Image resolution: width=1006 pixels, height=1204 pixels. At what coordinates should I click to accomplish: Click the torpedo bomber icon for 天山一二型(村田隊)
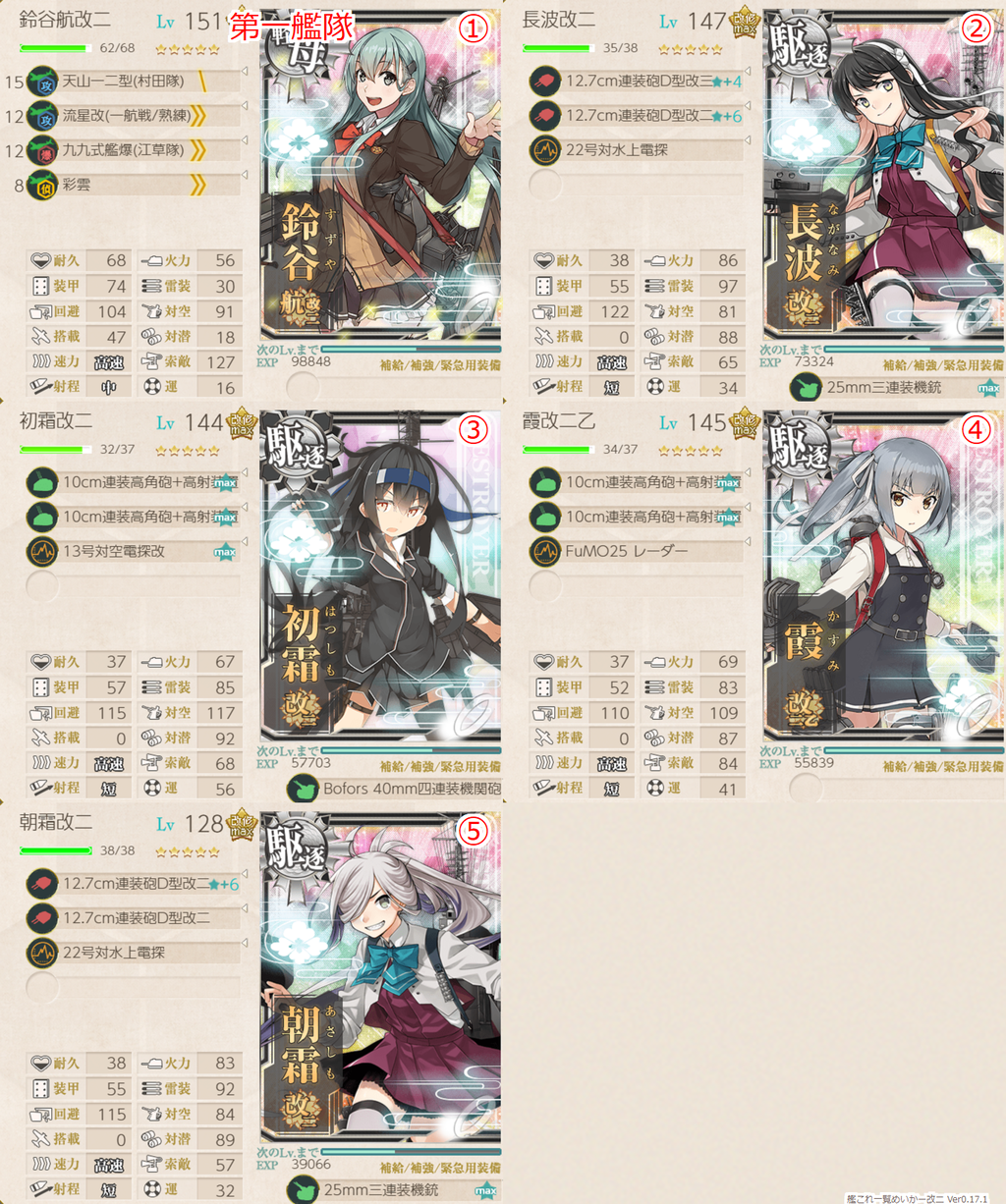(x=43, y=82)
